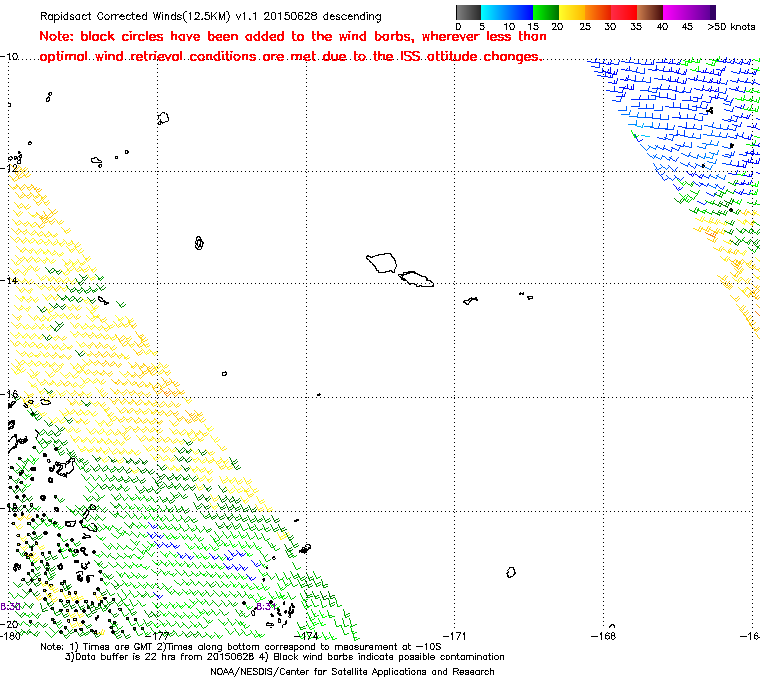Image resolution: width=760 pixels, height=688 pixels.
Task: Click the 'Data buffer is 22 hrs' footnote line
Action: point(285,657)
